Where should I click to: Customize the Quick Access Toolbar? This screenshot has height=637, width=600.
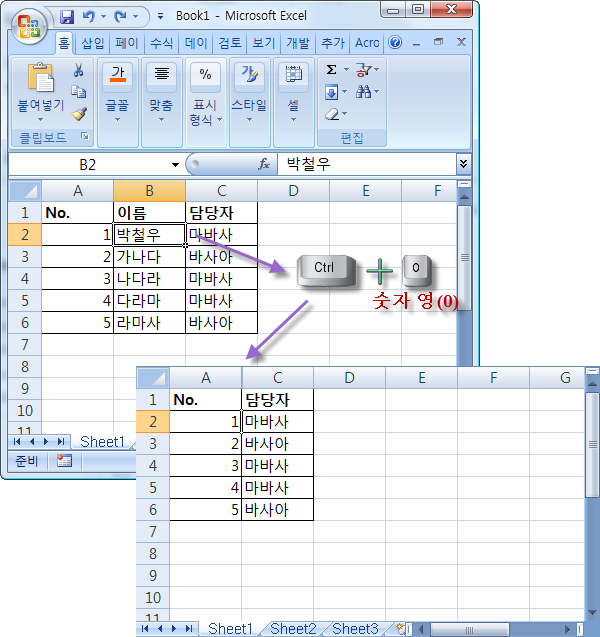coord(160,16)
